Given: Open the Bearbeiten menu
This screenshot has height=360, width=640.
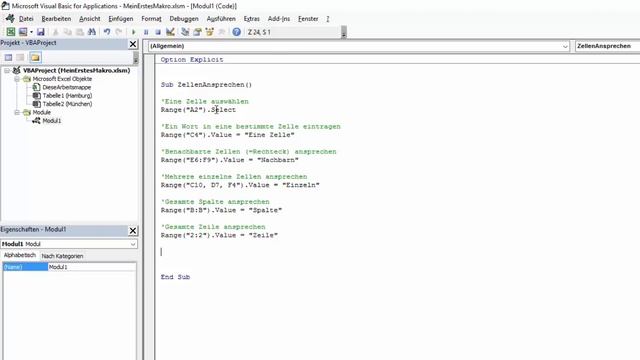Looking at the screenshot, I should pos(56,19).
